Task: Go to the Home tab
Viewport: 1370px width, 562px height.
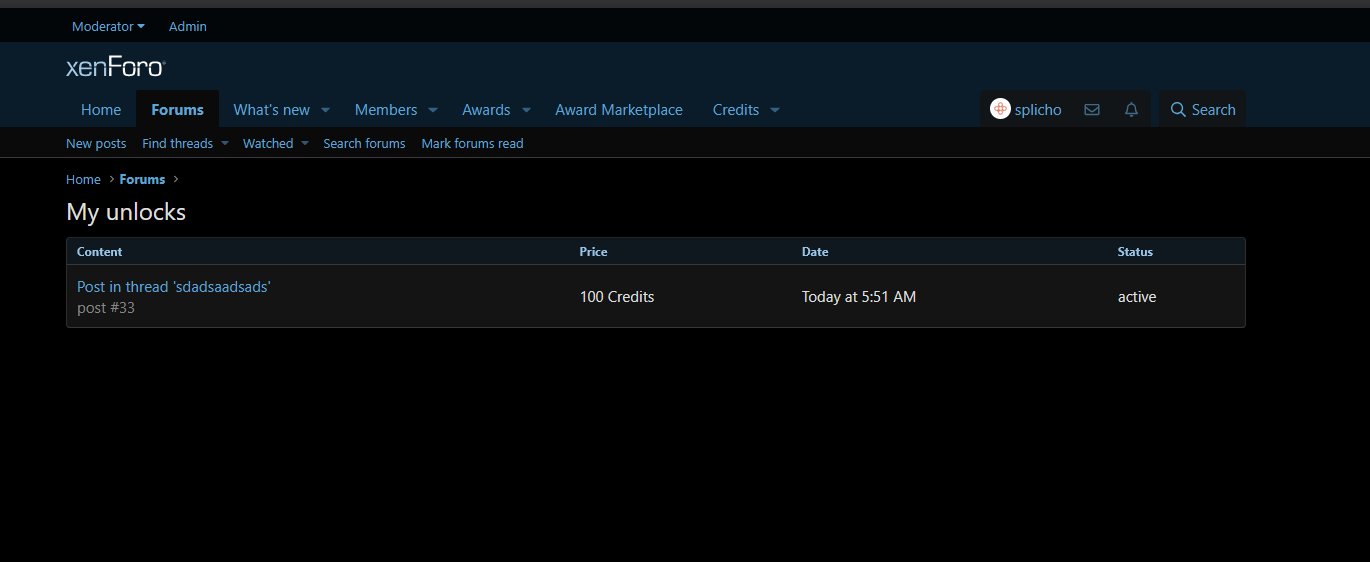Action: [101, 110]
